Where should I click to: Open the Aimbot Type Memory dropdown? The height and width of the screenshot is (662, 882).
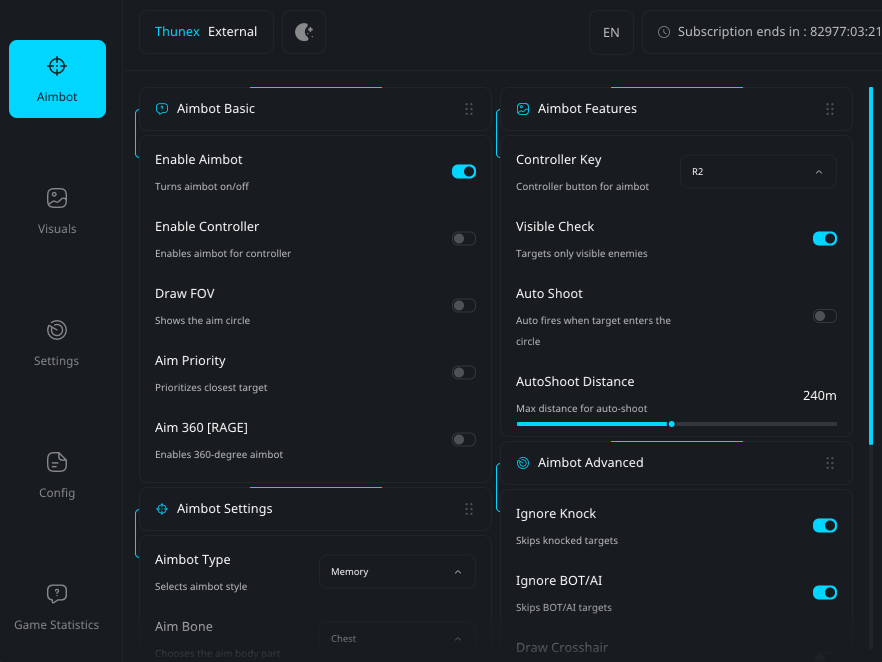[397, 572]
